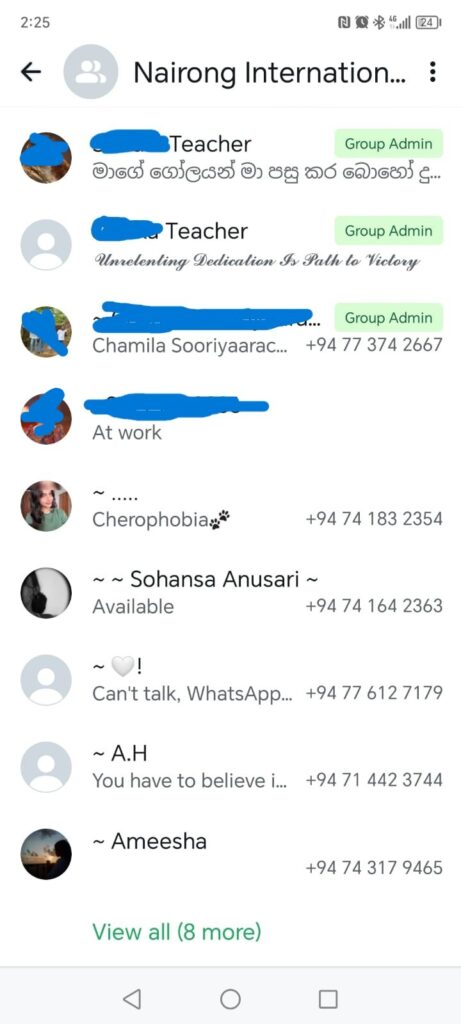
Task: Tap the Android recent apps square
Action: [x=328, y=999]
